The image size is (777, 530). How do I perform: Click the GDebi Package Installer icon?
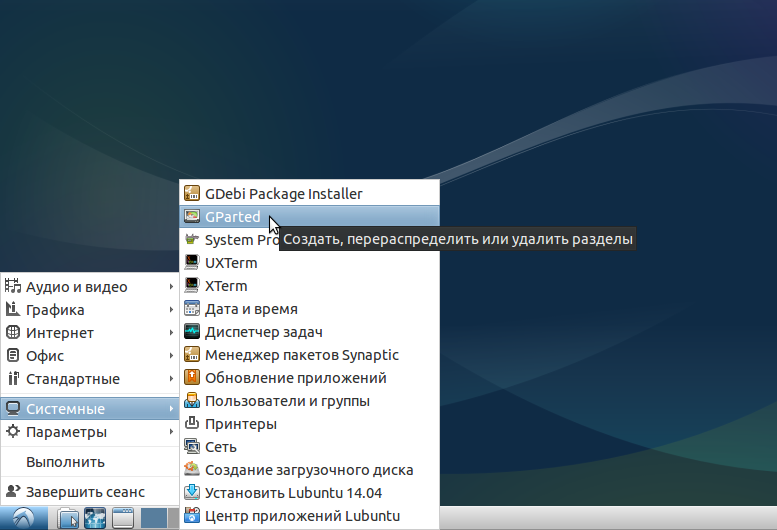(x=192, y=193)
